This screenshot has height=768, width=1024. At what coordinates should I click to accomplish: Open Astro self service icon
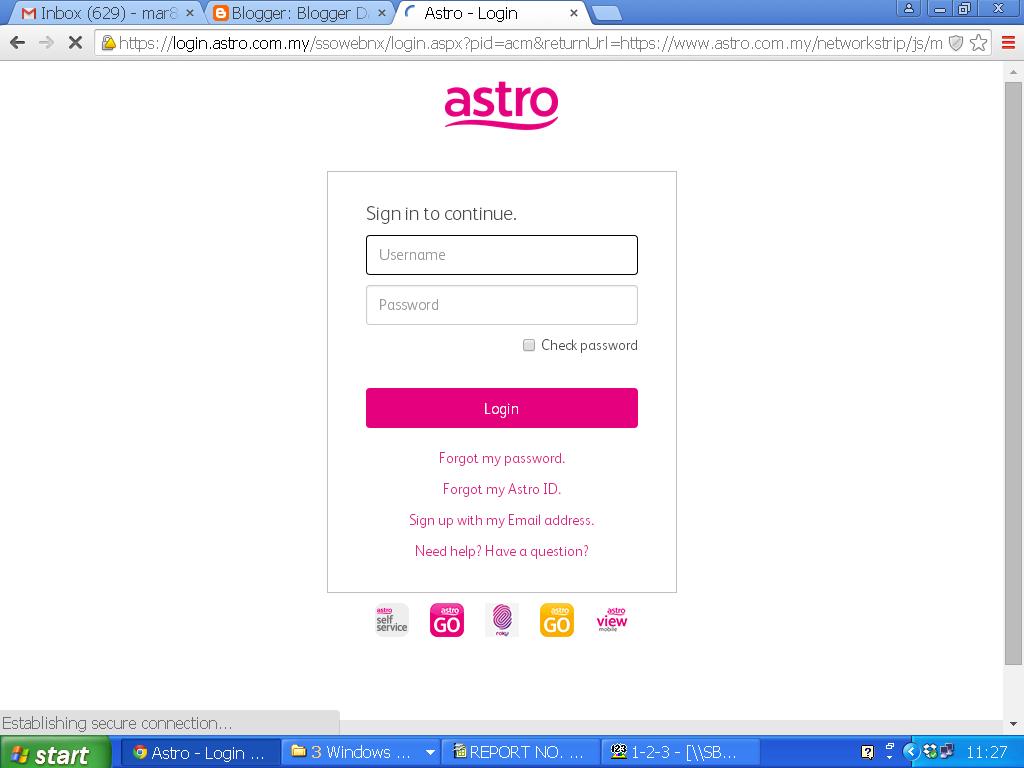tap(391, 620)
